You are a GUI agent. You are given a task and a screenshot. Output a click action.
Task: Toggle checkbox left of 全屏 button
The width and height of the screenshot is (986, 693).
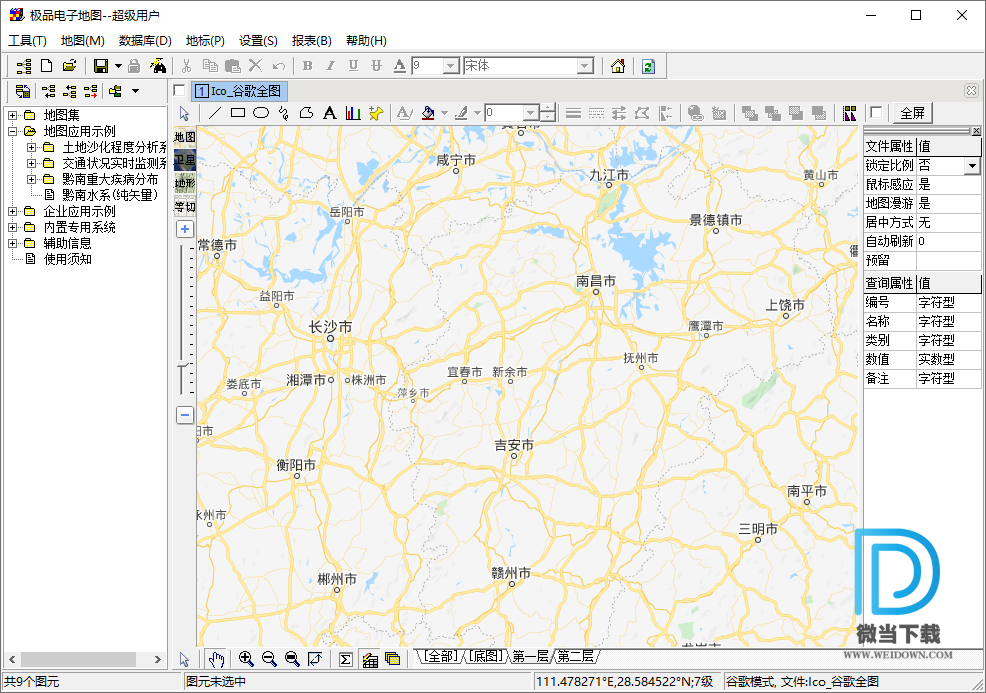(x=875, y=113)
